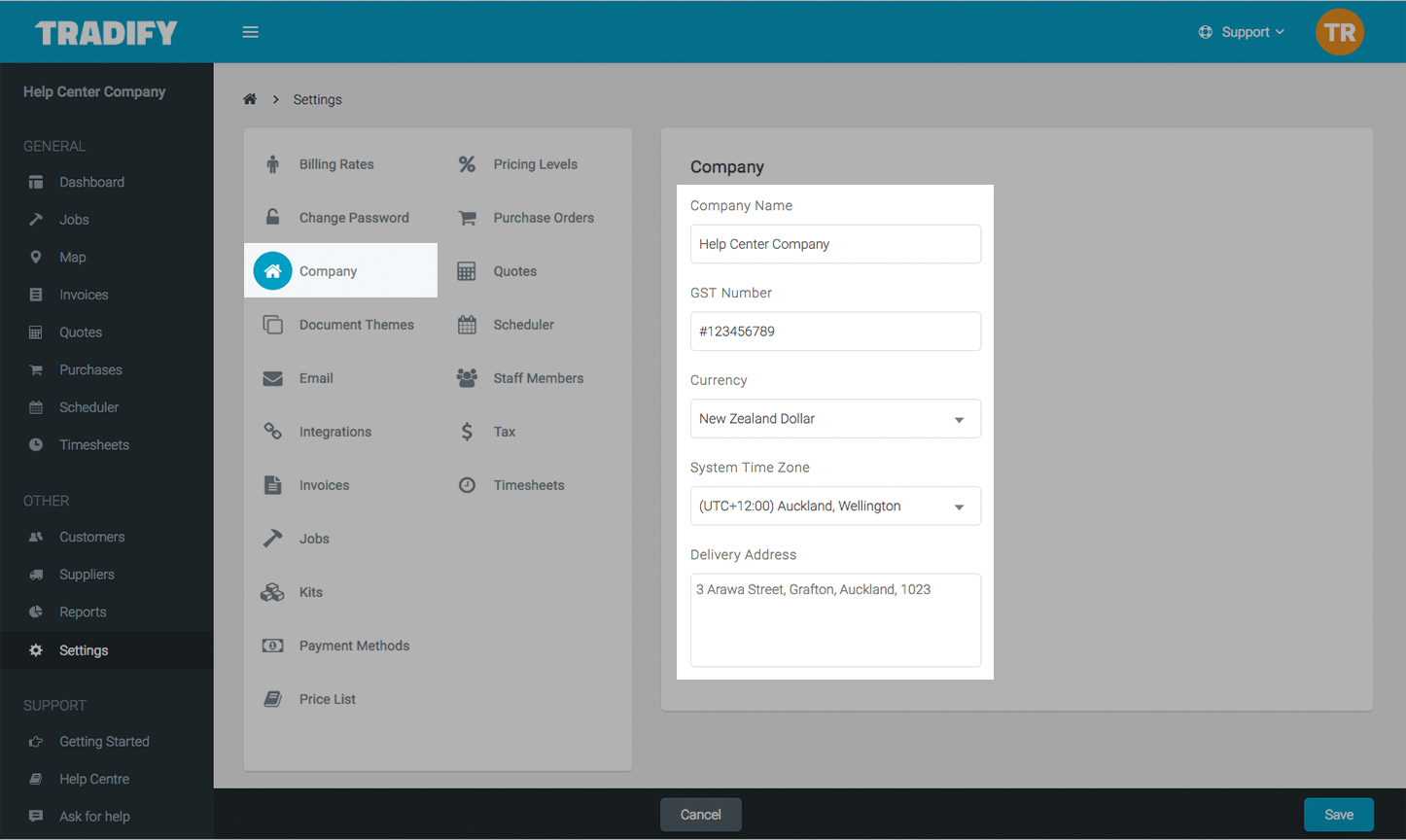Go to Dashboard in sidebar

pos(91,182)
